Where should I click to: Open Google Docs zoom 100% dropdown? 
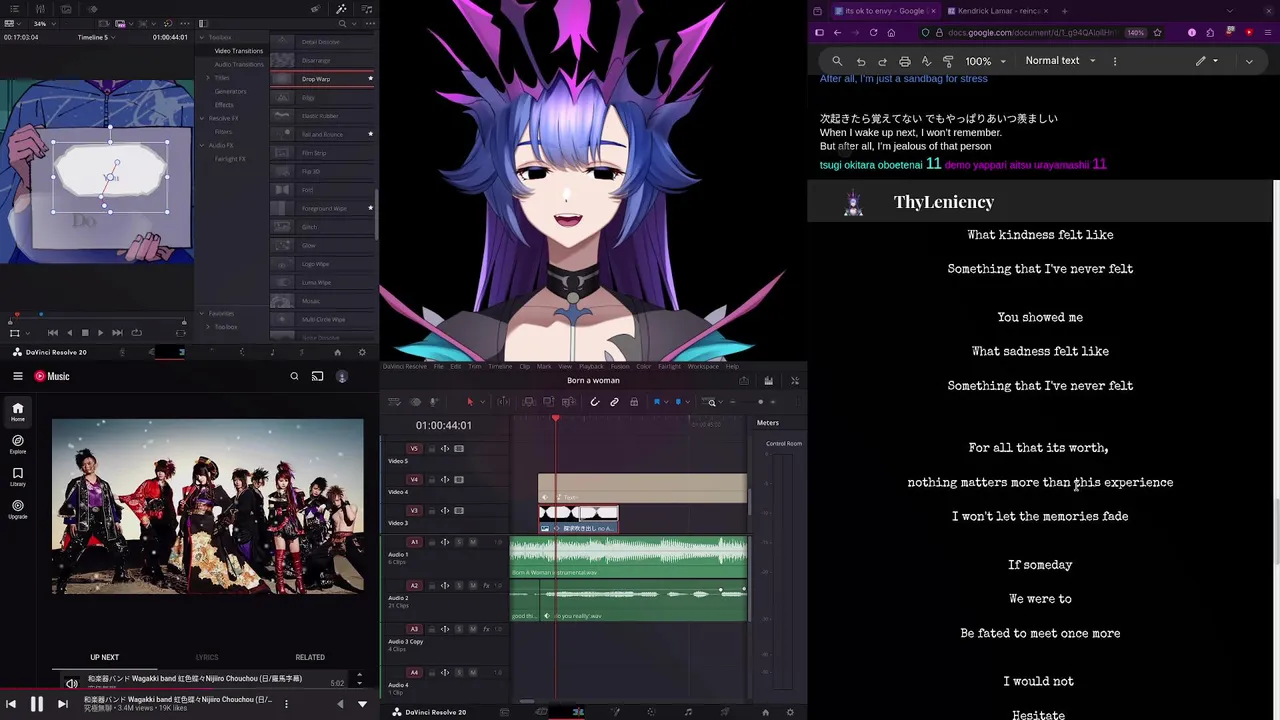pyautogui.click(x=986, y=61)
